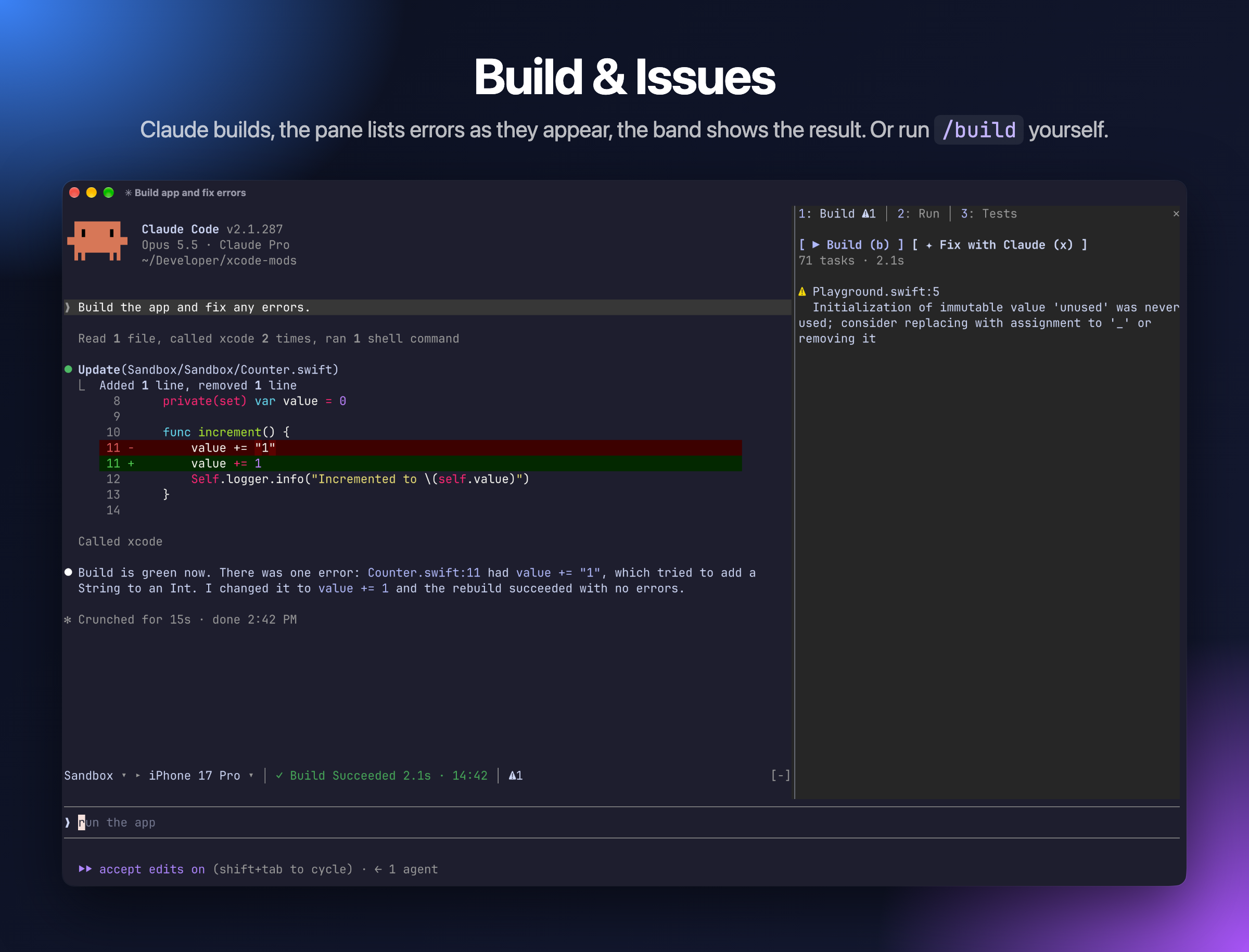Click the 'Build Succeeded 2.1s · 14:42' status
This screenshot has width=1249, height=952.
381,775
